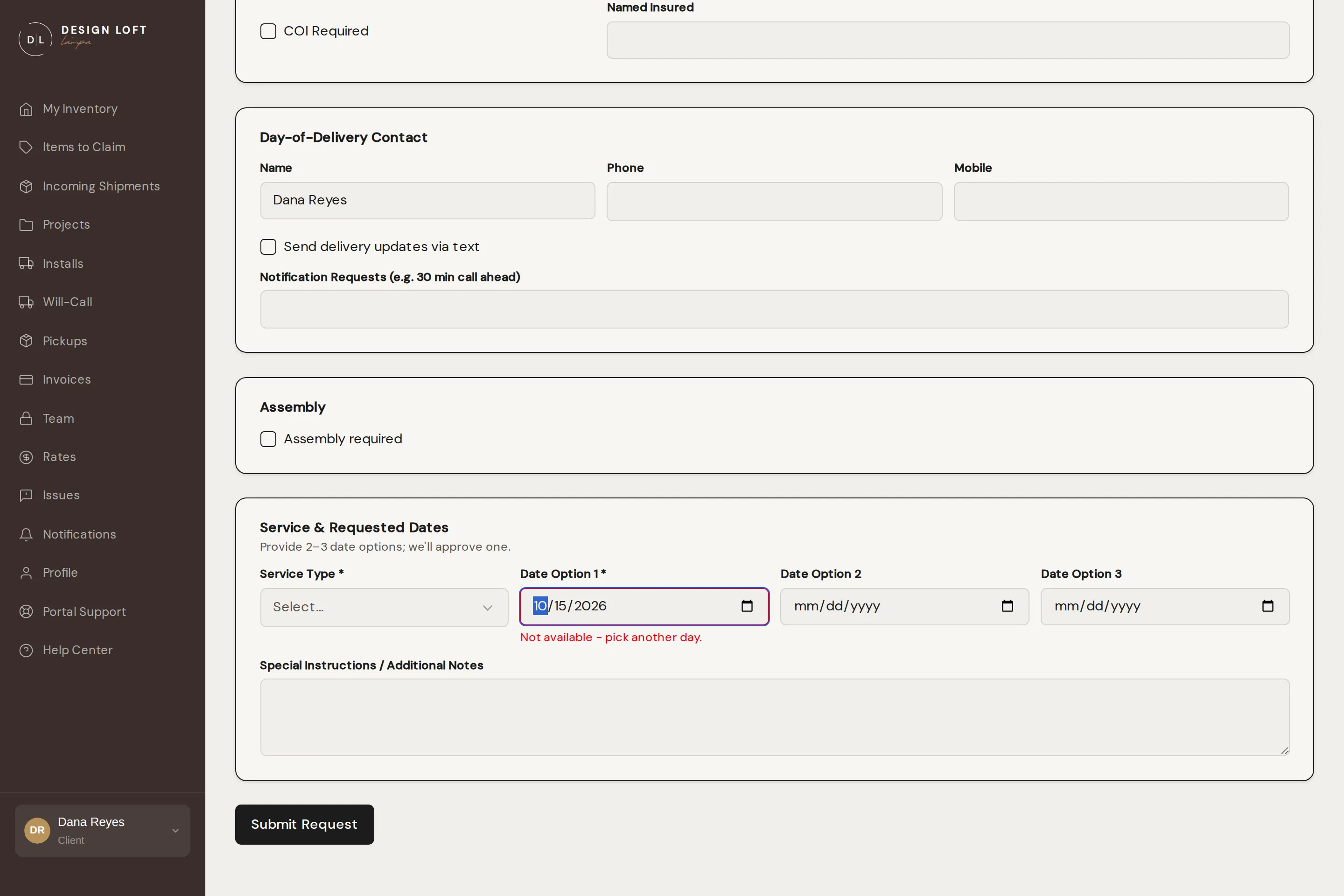
Task: Click the Date Option 1 date field
Action: (644, 606)
